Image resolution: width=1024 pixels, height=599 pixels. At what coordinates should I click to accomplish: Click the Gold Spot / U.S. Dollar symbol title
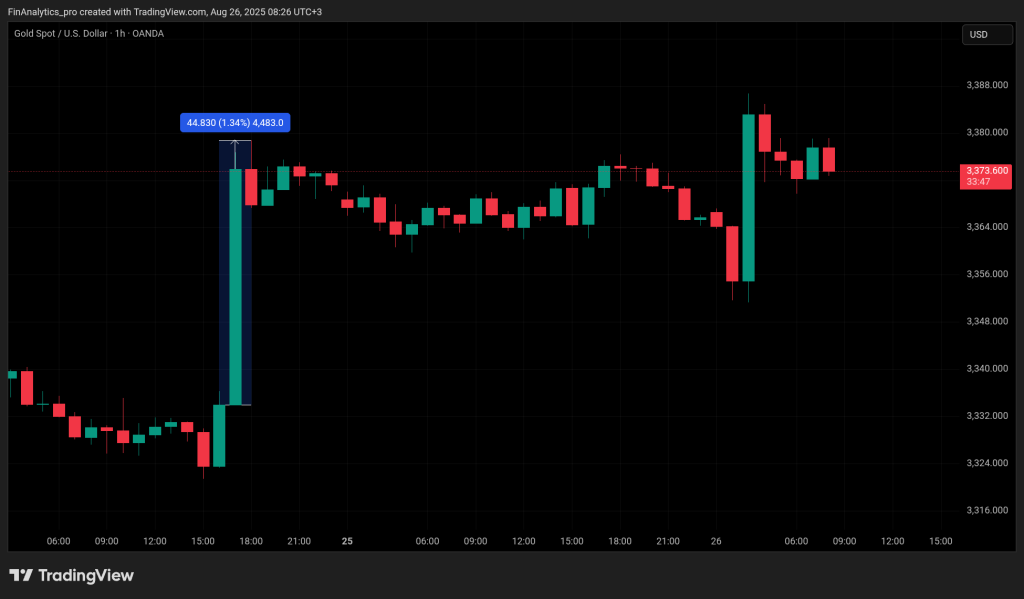(89, 33)
